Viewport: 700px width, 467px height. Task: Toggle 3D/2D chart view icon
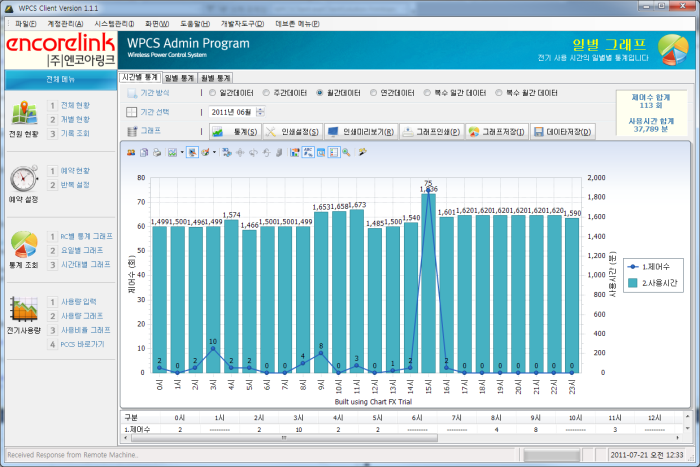click(227, 153)
